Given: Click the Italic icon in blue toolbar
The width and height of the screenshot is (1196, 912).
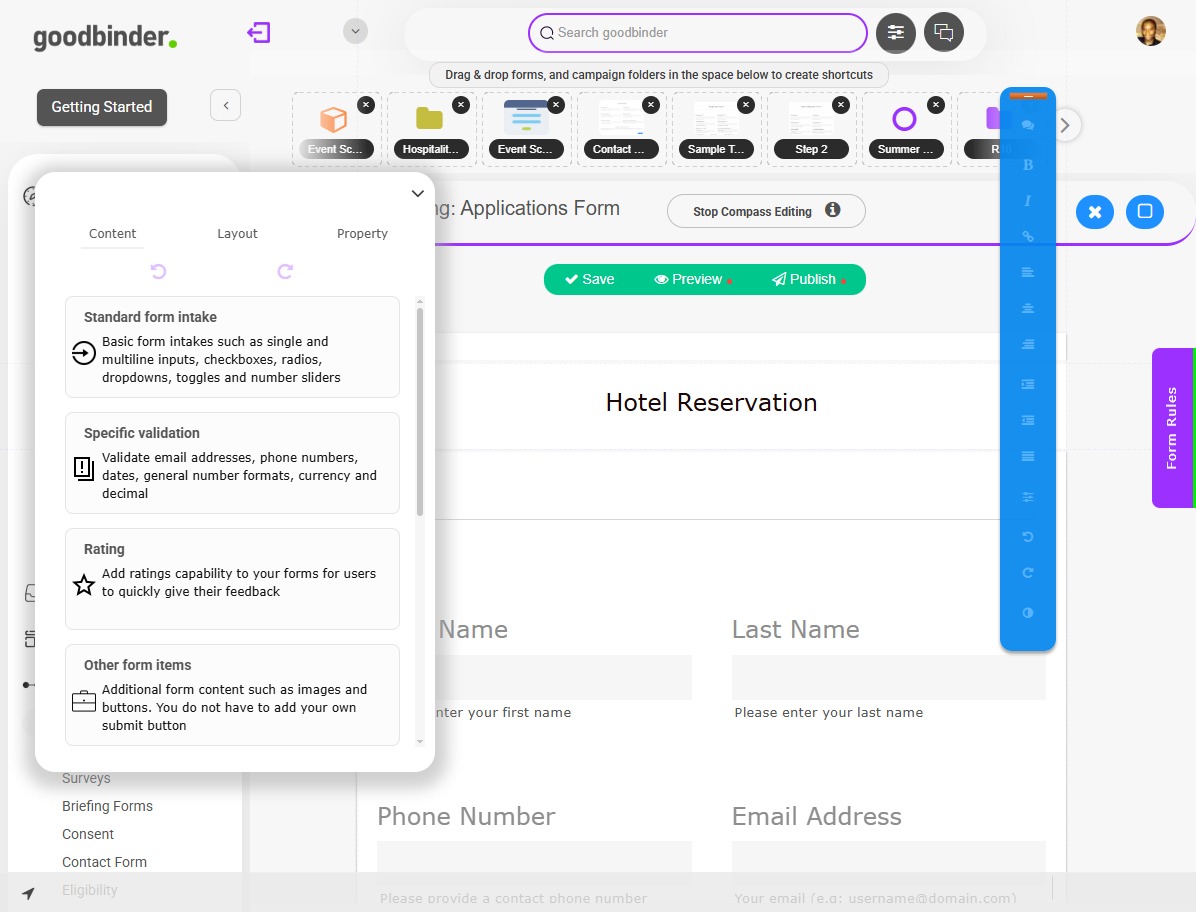Looking at the screenshot, I should 1028,201.
